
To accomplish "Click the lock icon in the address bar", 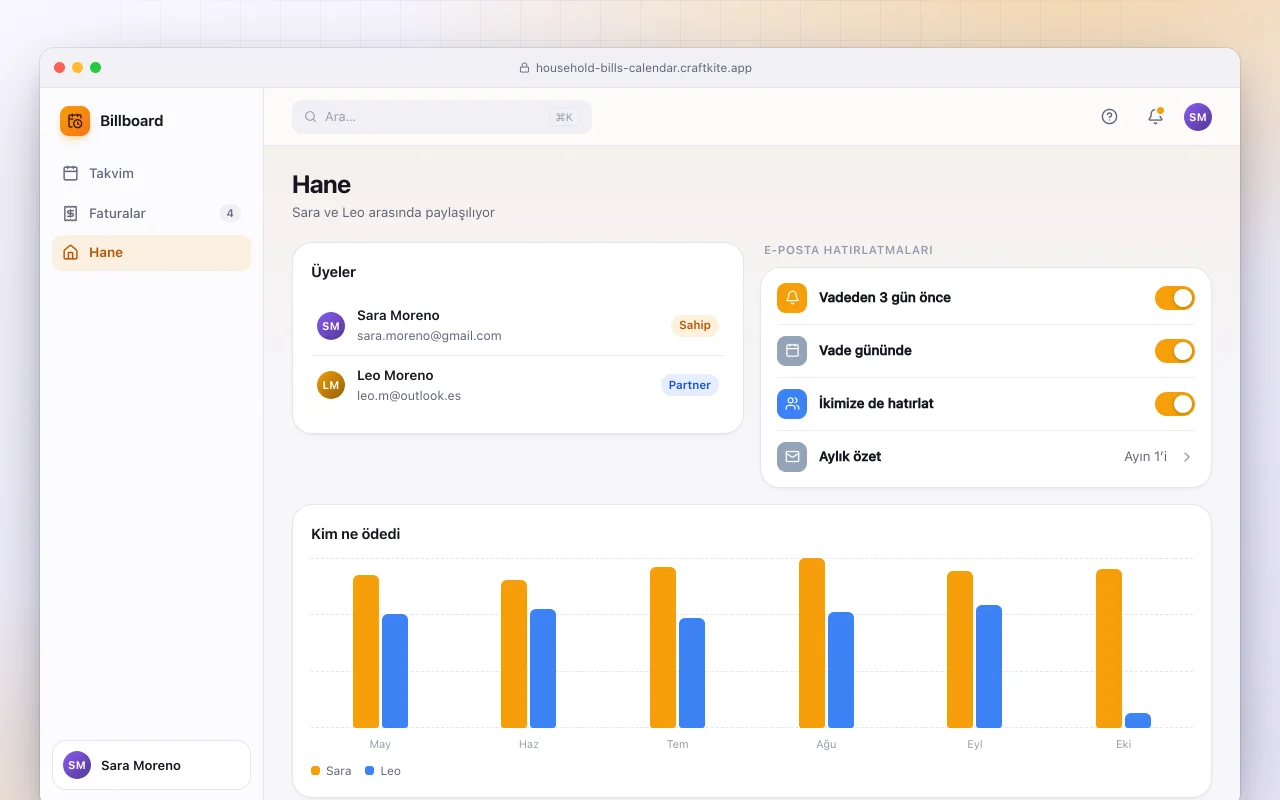I will click(524, 68).
